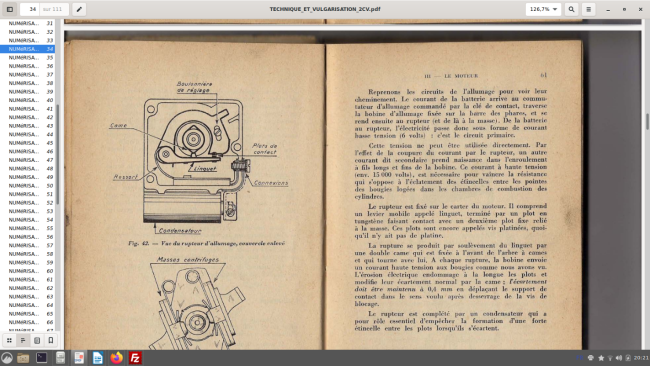Launch FileZilla from the taskbar

(135, 358)
